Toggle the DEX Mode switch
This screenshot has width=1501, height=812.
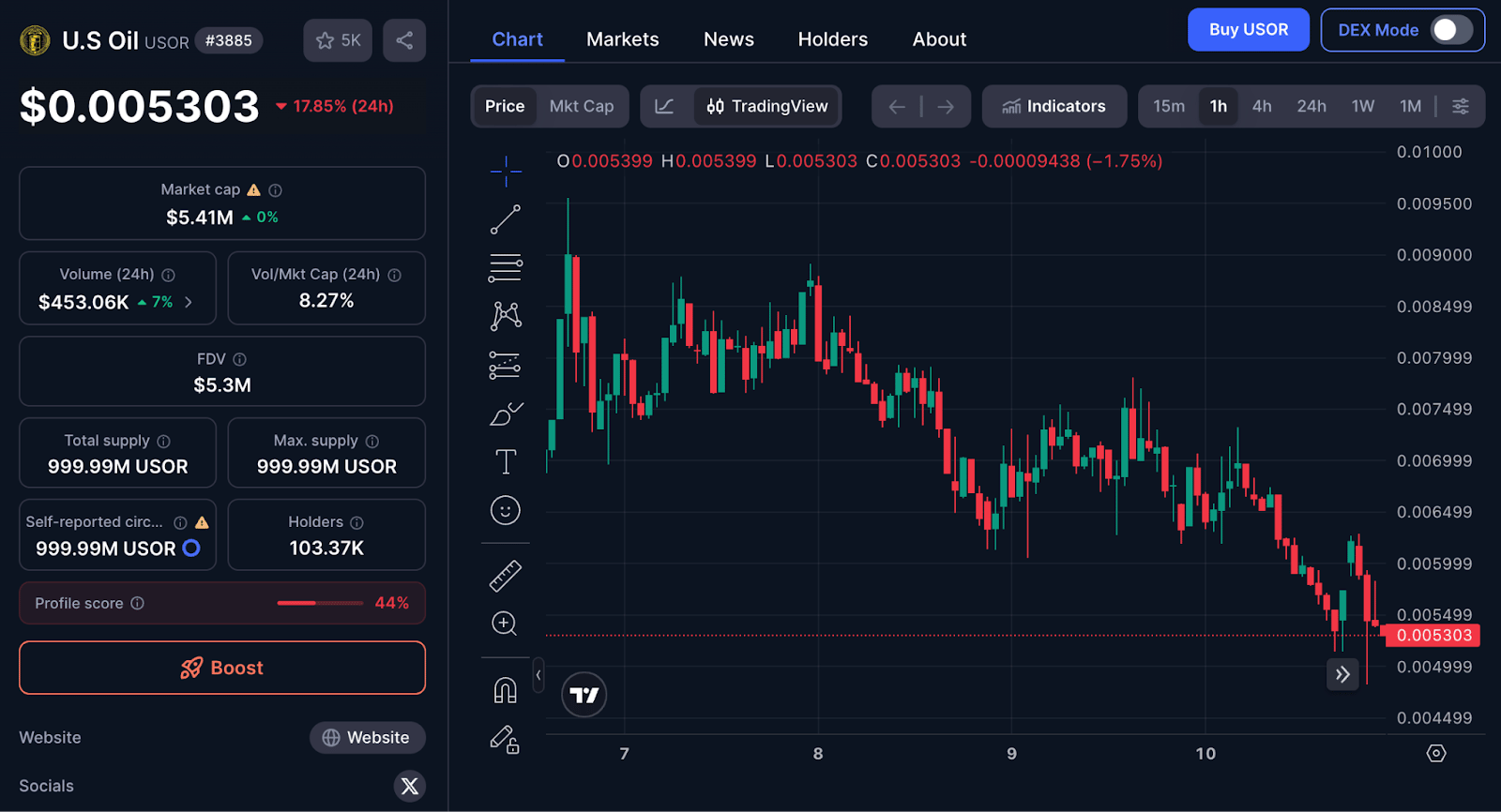pyautogui.click(x=1451, y=30)
